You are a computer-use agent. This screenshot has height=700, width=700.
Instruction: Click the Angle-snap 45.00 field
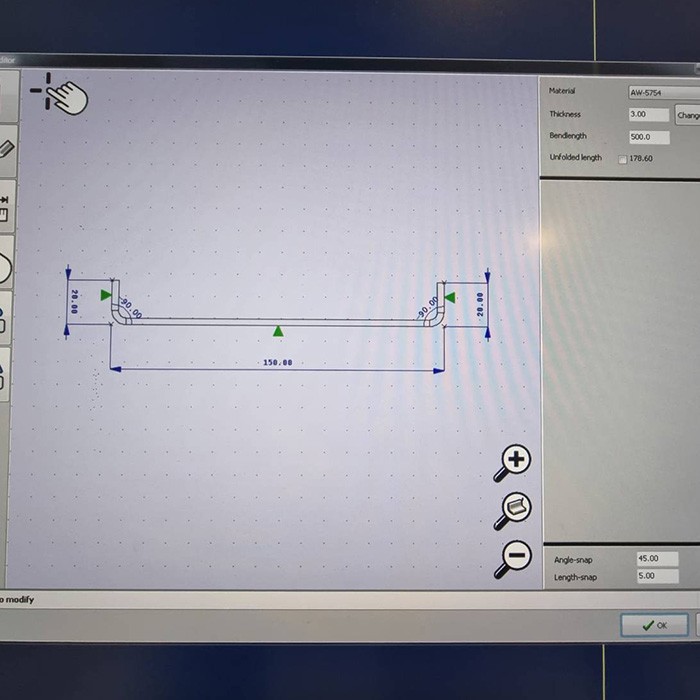pos(657,558)
